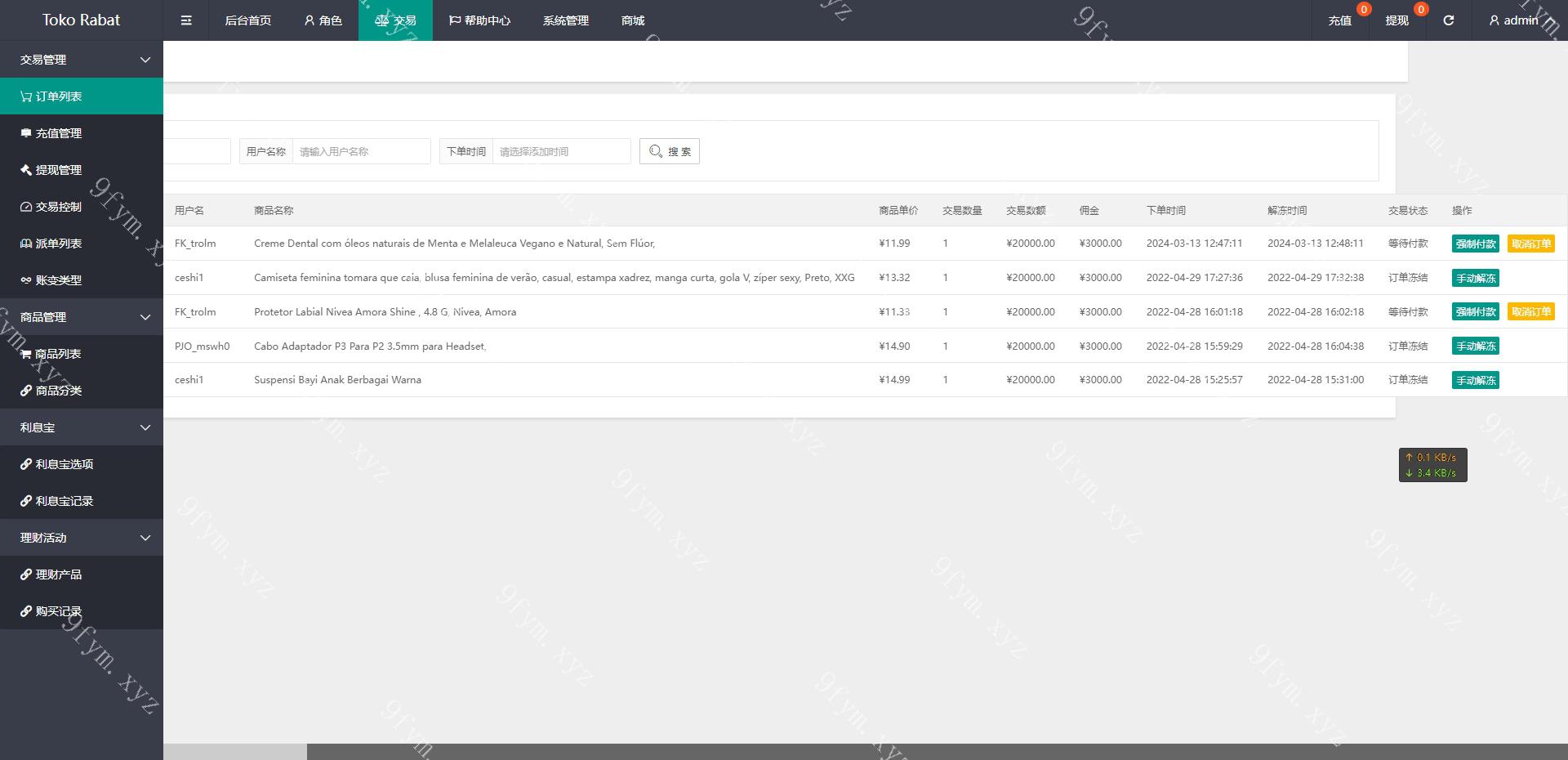This screenshot has width=1568, height=760.
Task: Collapse the 商品管理 sidebar group
Action: tap(82, 317)
